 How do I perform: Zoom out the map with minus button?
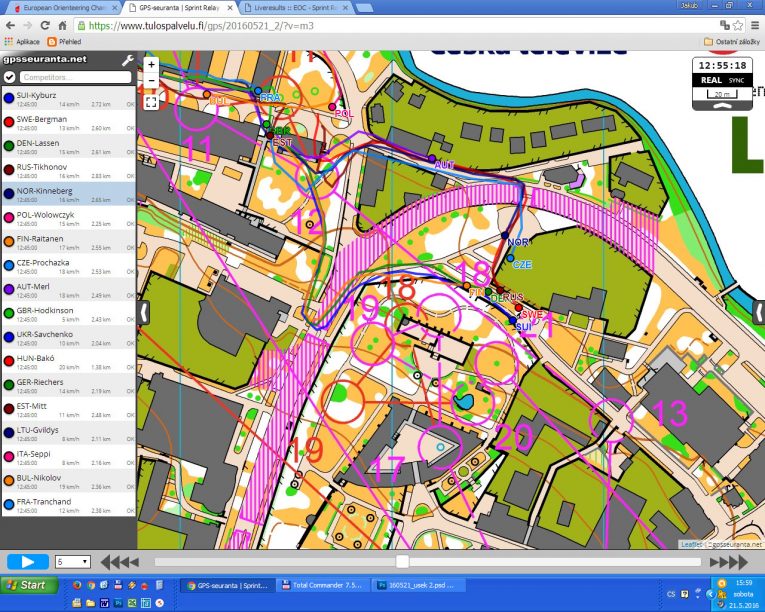pos(151,81)
